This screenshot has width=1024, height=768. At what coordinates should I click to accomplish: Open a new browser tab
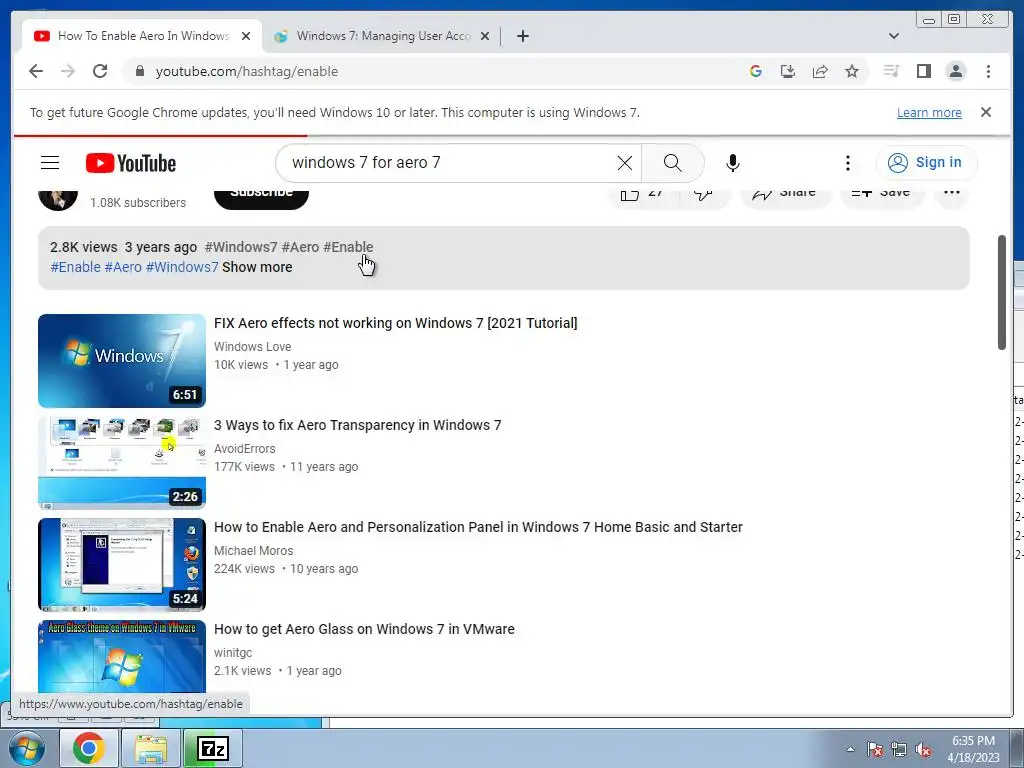click(x=522, y=36)
